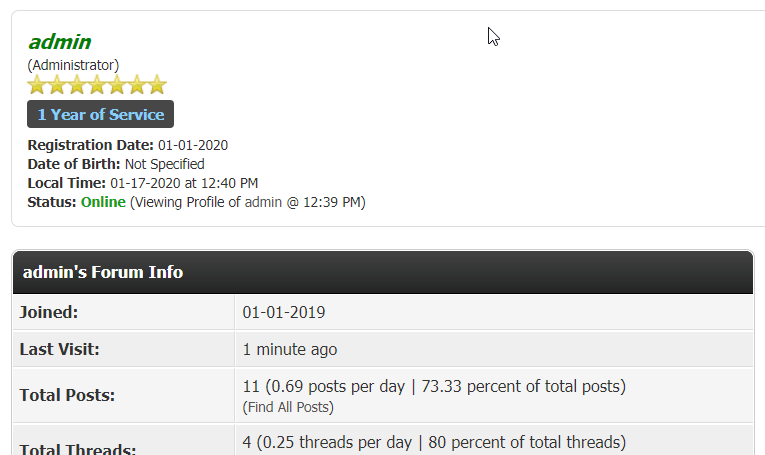
Task: Click the admin's Forum Info header
Action: (x=103, y=272)
